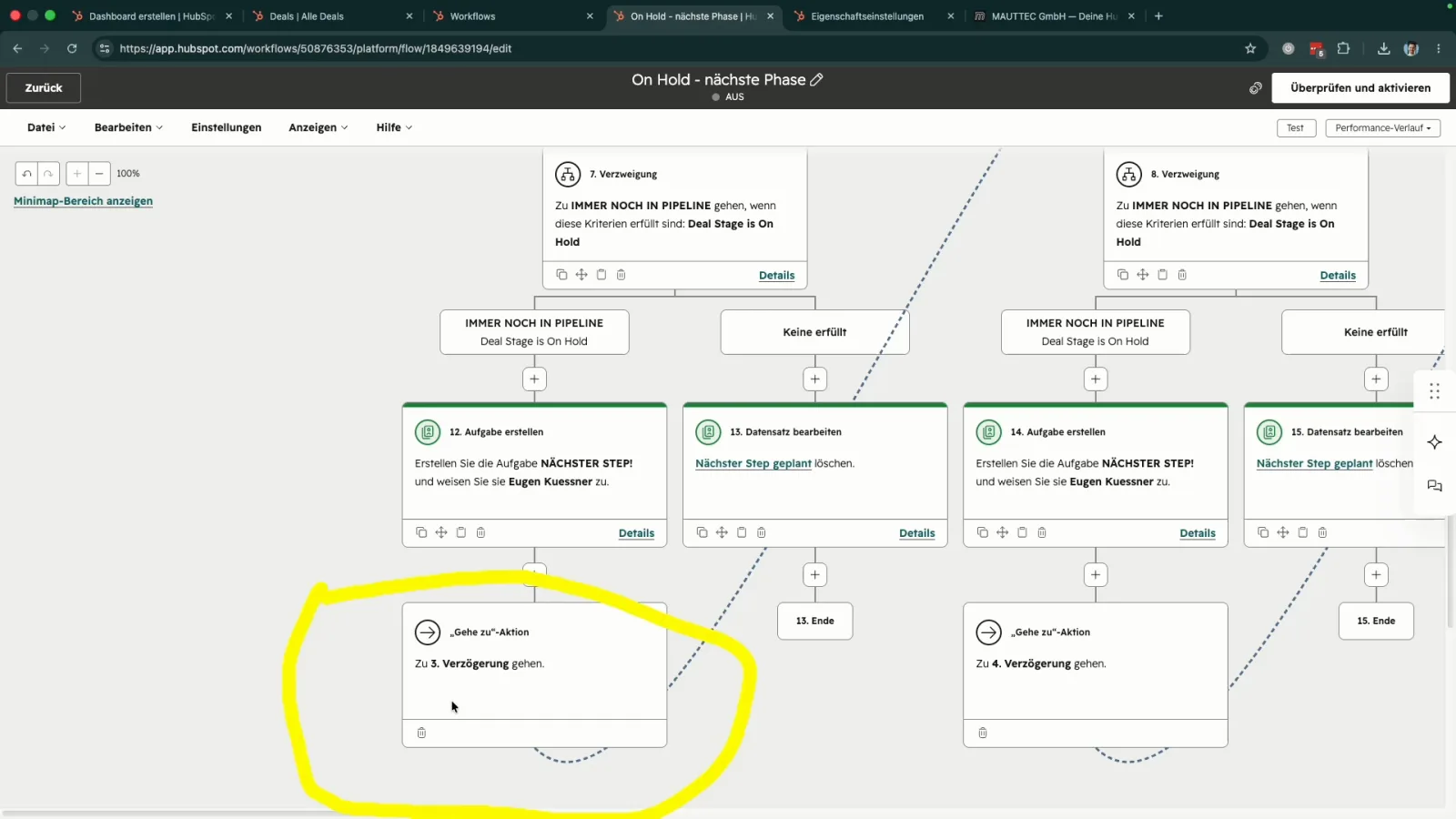The image size is (1456, 819).
Task: Open the Bearbeiten menu
Action: coord(128,127)
